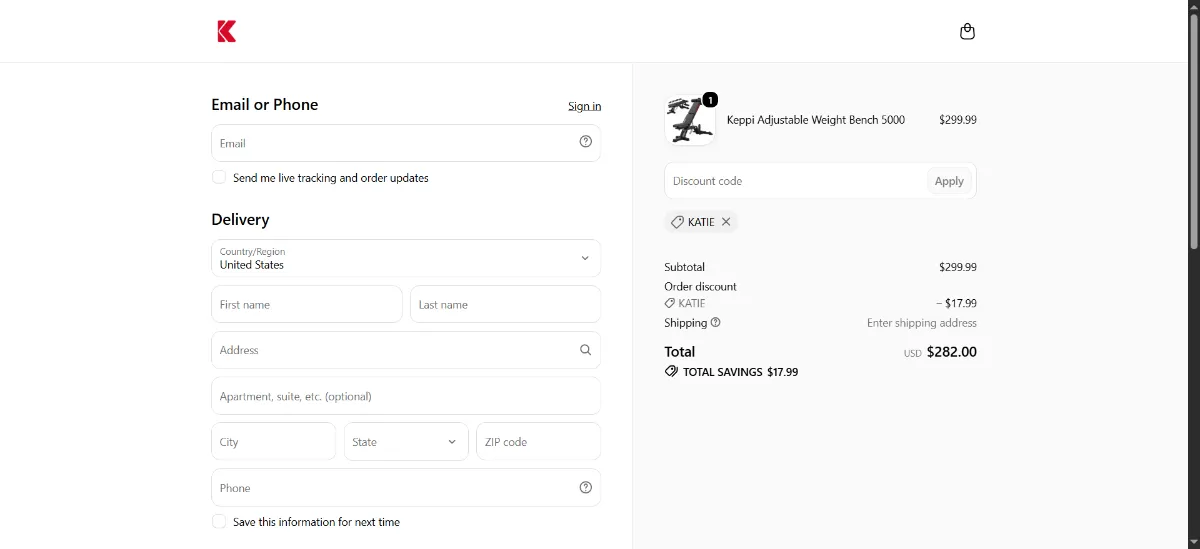Focus the ZIP code field
Screen dimensions: 1200x549
coord(538,441)
